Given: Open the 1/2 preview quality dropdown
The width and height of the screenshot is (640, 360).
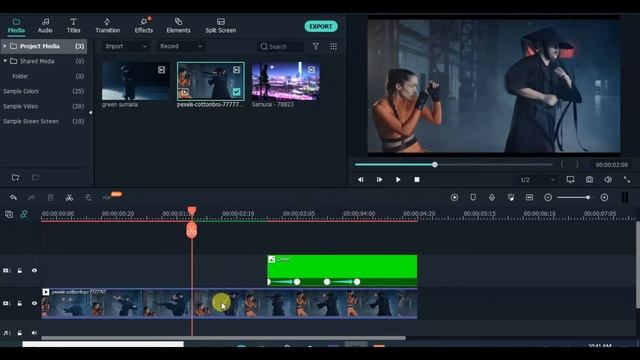Looking at the screenshot, I should pos(537,180).
